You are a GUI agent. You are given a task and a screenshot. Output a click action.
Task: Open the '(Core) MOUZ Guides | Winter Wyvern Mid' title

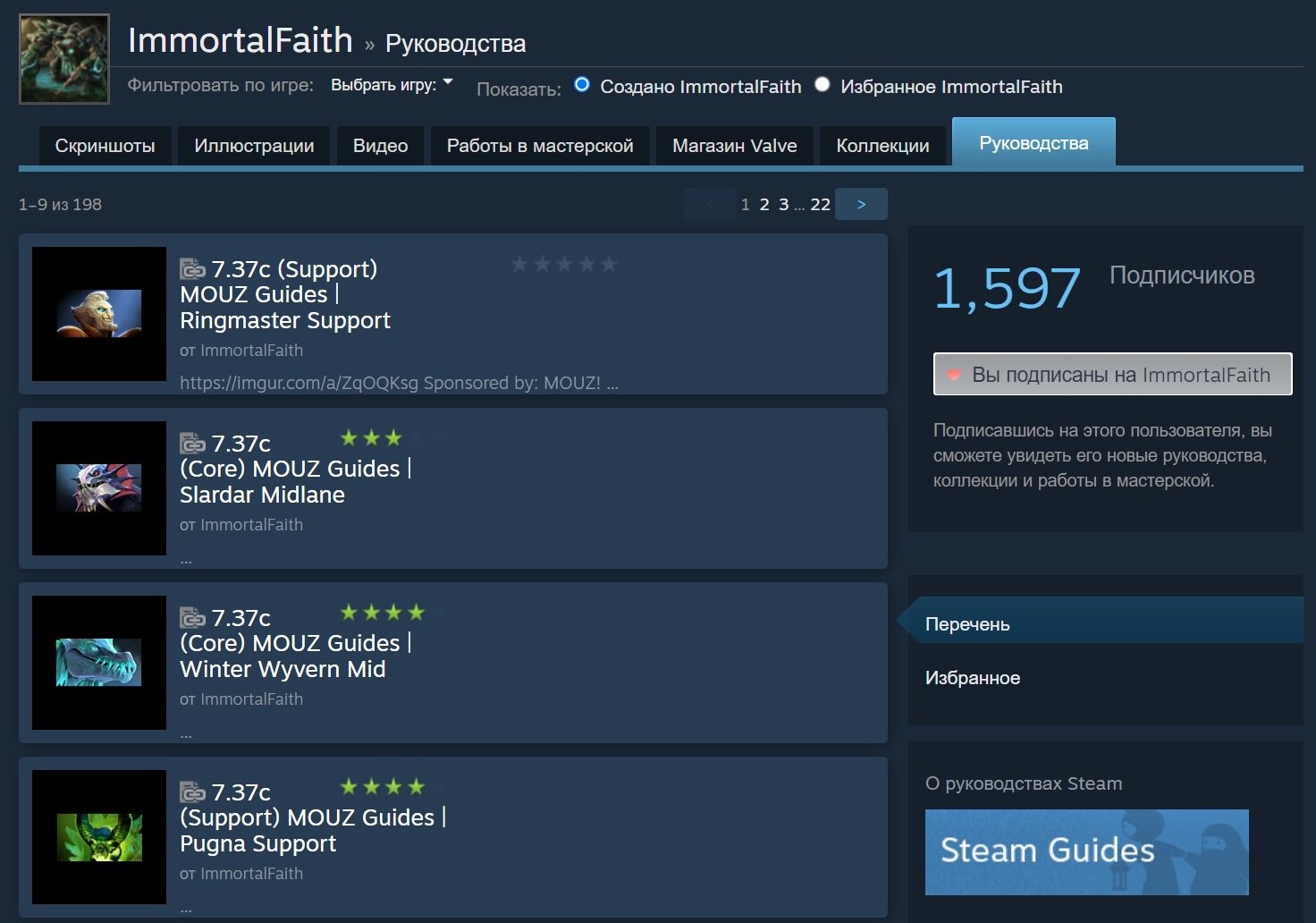click(296, 643)
